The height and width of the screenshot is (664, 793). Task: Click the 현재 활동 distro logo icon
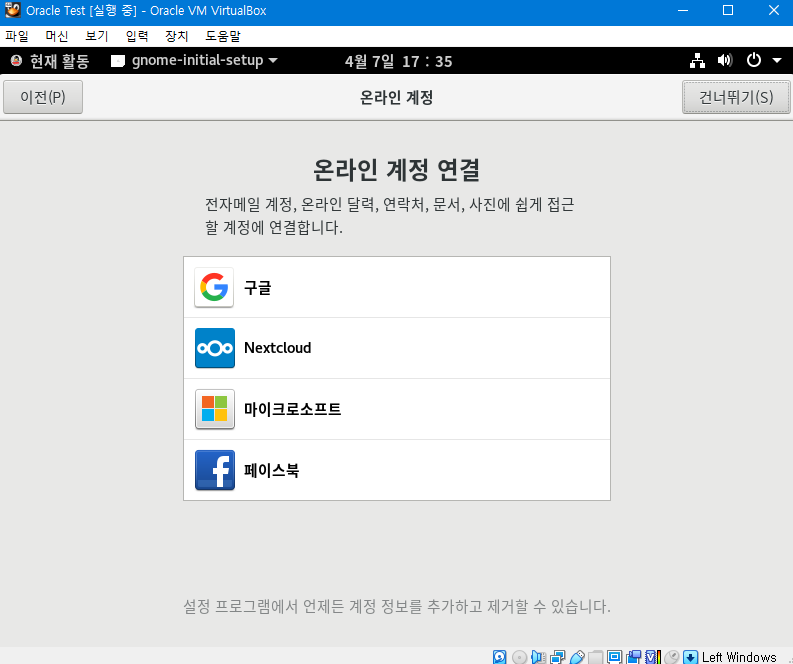click(17, 61)
